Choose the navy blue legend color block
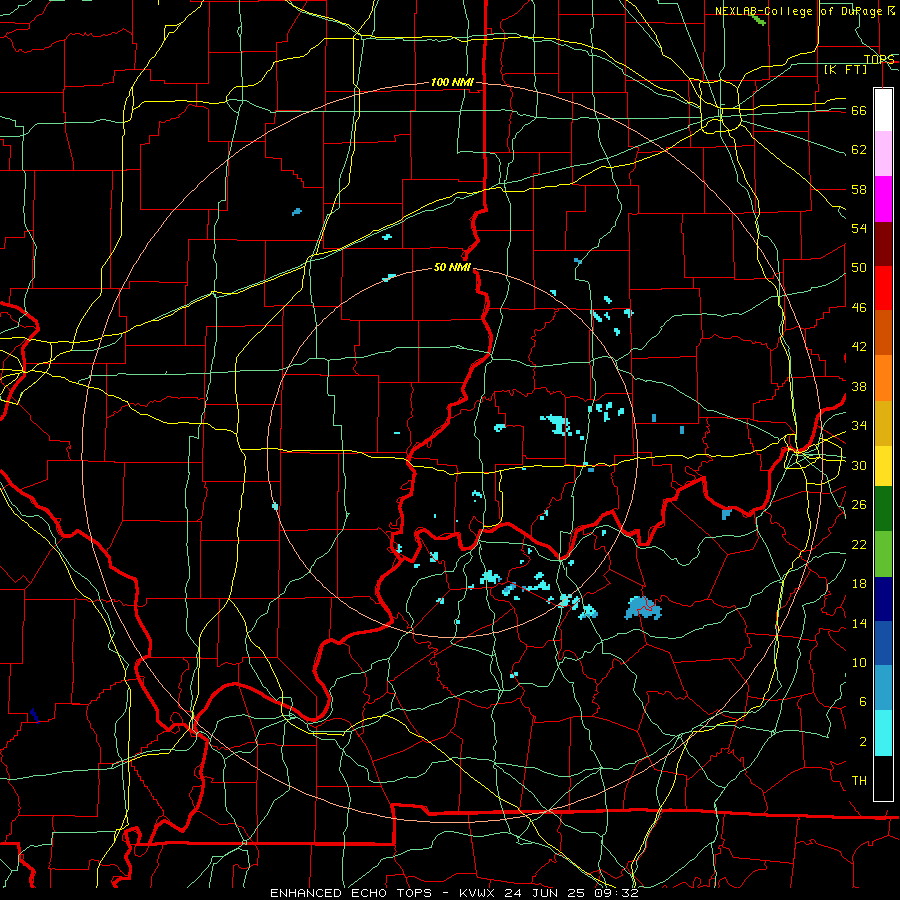The image size is (900, 900). (883, 599)
